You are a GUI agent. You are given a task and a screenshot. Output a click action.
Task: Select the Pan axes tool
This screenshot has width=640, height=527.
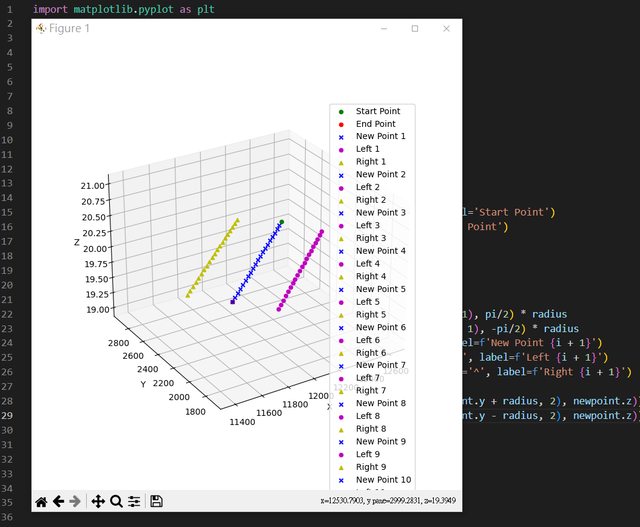tap(98, 501)
